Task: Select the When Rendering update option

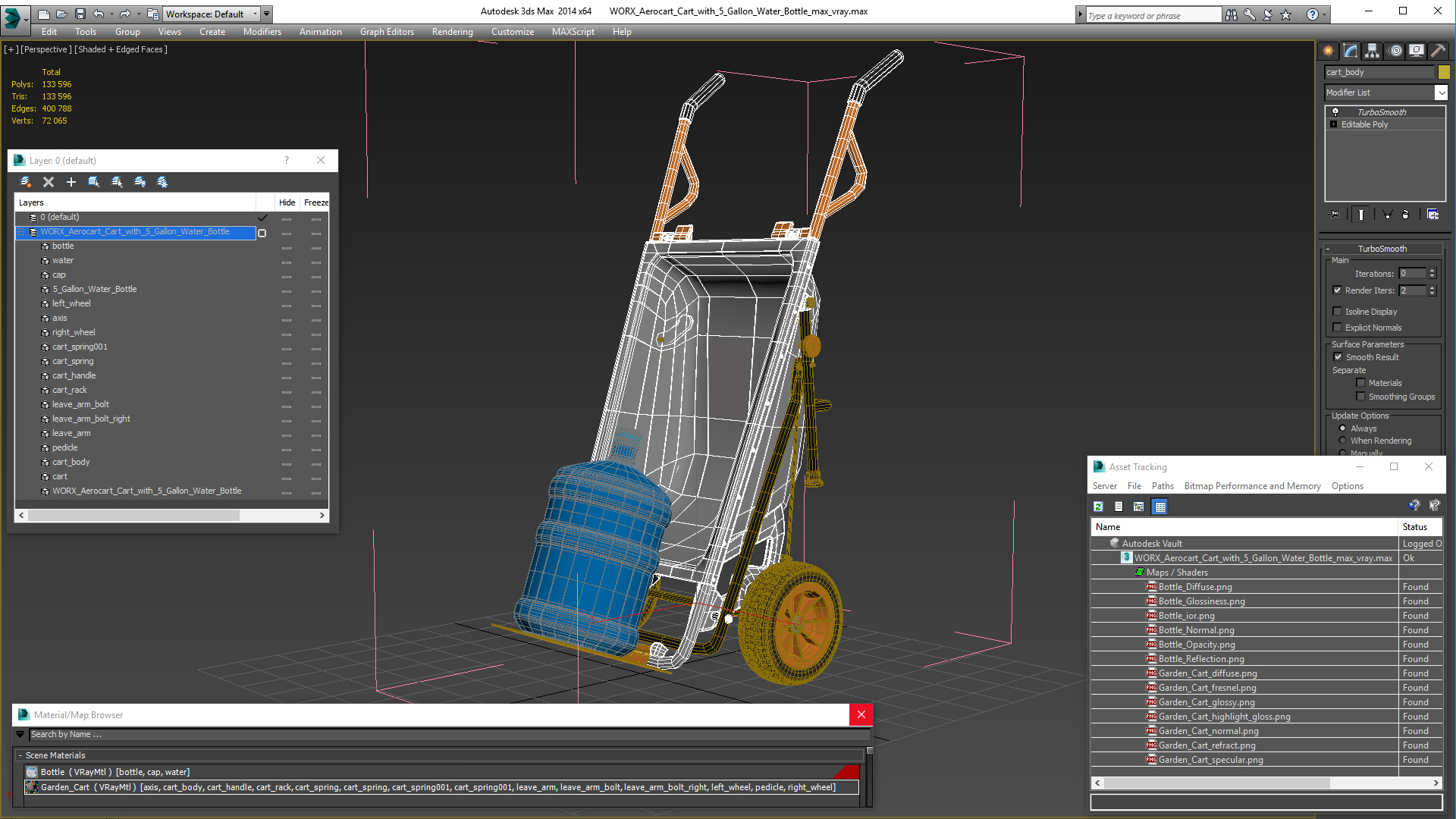Action: (1343, 441)
